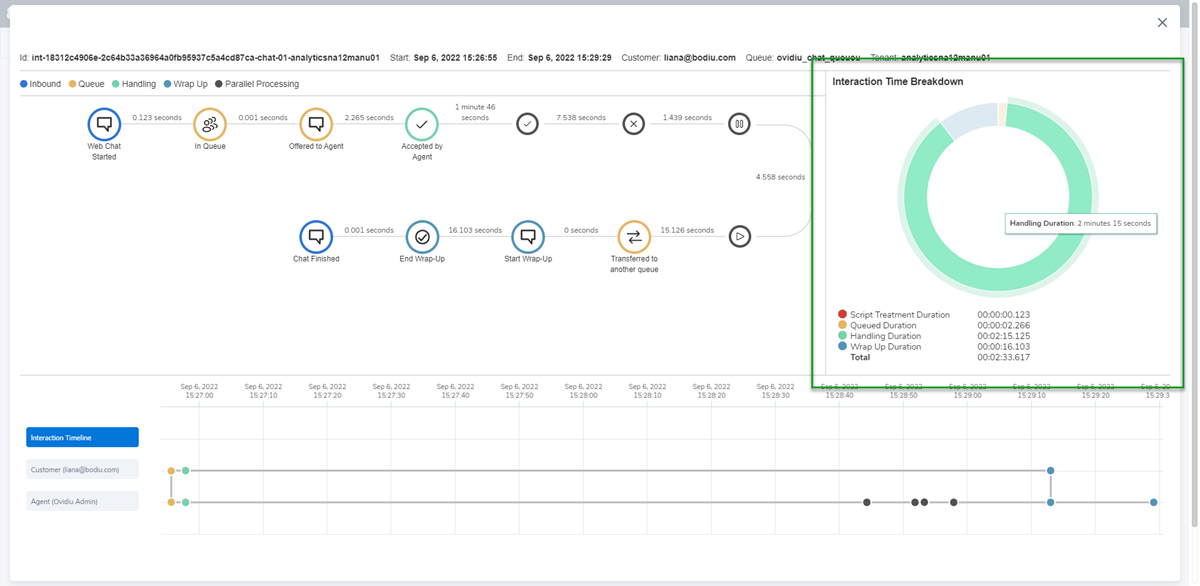Click the '2.265 seconds' connector label
This screenshot has height=586, width=1200.
pyautogui.click(x=369, y=117)
